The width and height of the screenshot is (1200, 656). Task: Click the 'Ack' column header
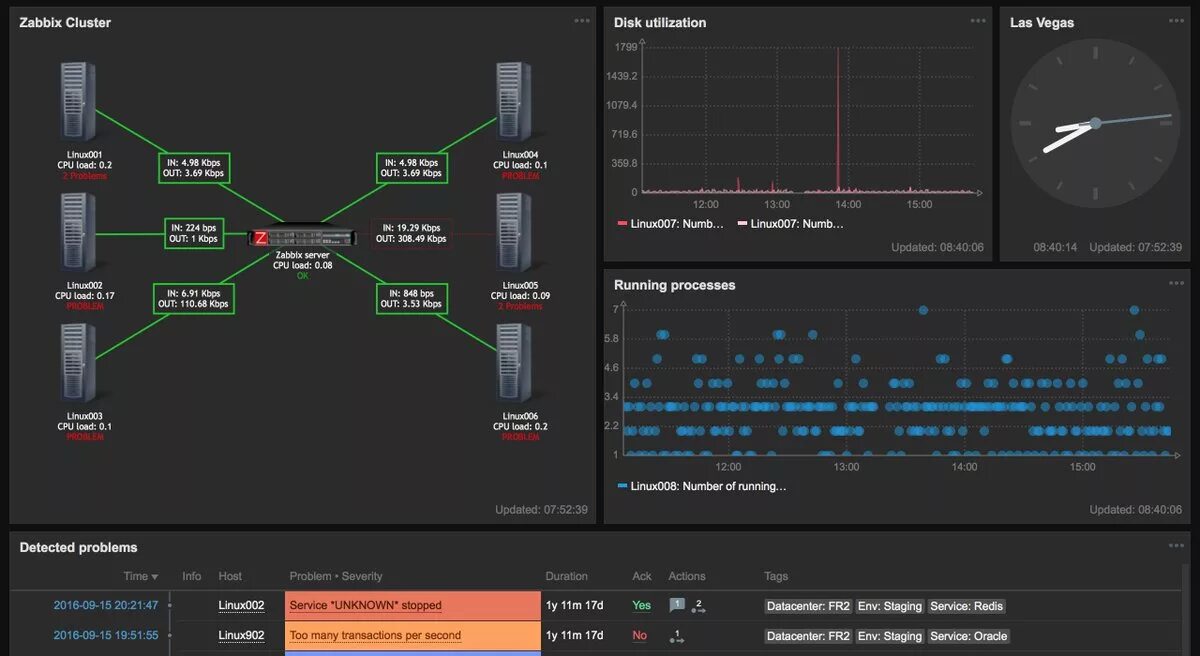click(x=642, y=576)
